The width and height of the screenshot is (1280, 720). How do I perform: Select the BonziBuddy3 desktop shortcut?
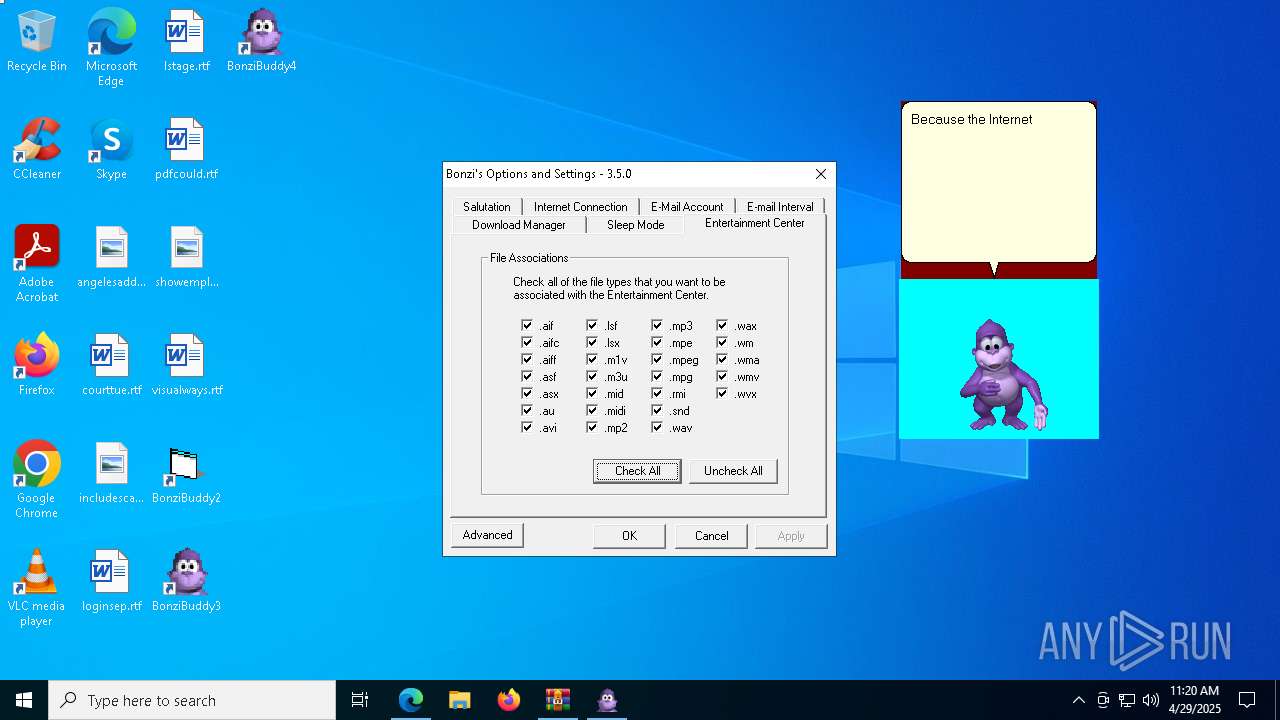[186, 581]
